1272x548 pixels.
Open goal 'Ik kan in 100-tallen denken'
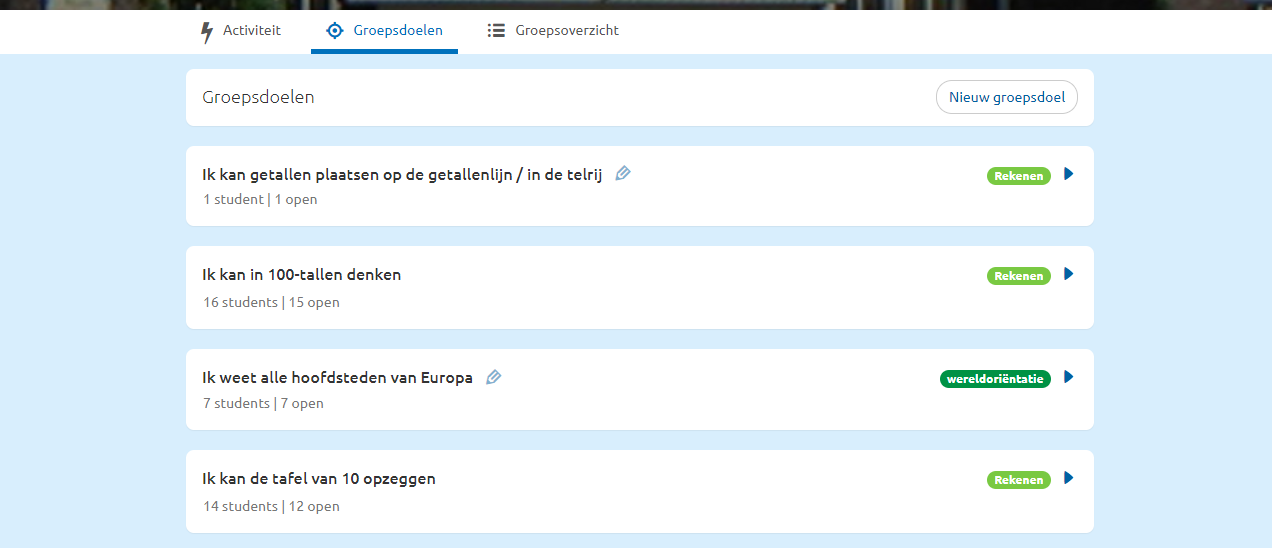click(301, 275)
